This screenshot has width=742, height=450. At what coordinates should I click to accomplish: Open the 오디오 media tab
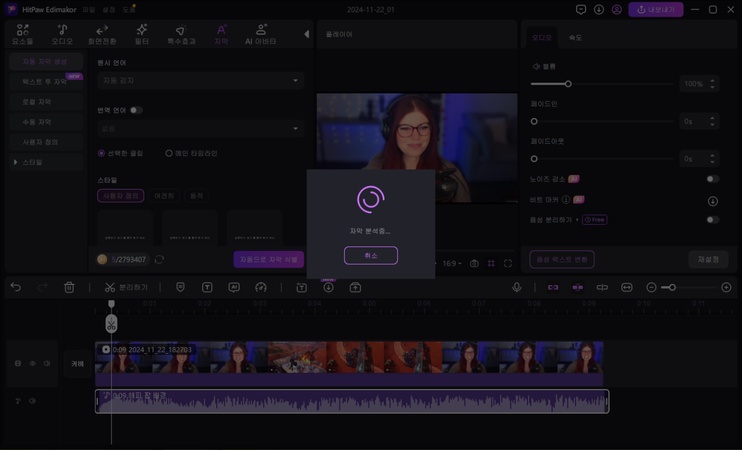tap(62, 35)
